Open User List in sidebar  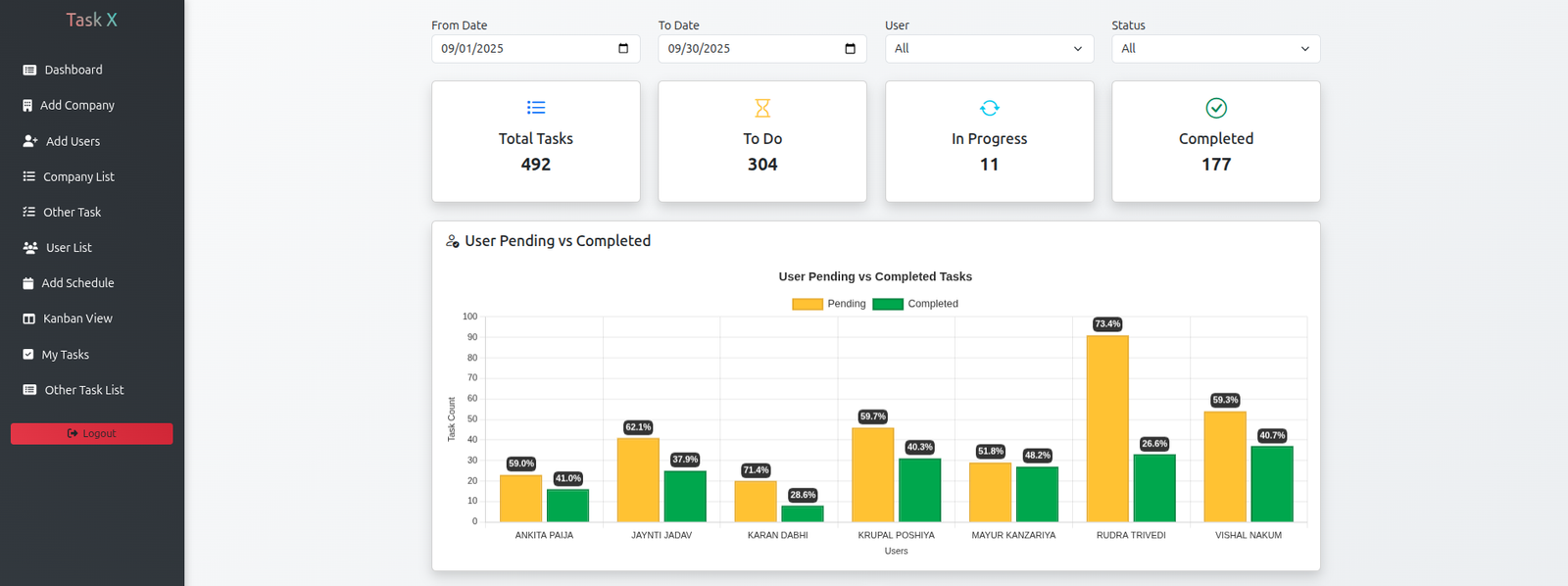coord(69,248)
